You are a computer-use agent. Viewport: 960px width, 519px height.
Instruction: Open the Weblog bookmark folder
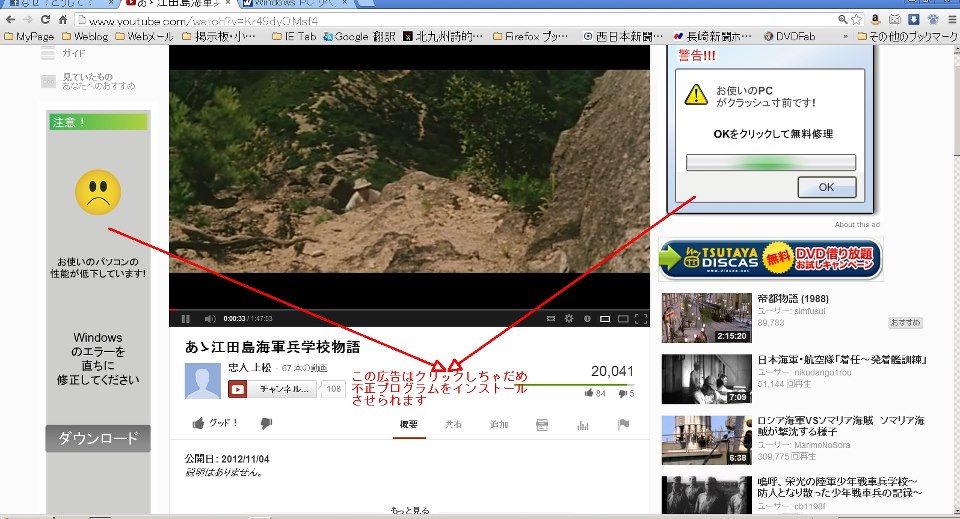[85, 37]
